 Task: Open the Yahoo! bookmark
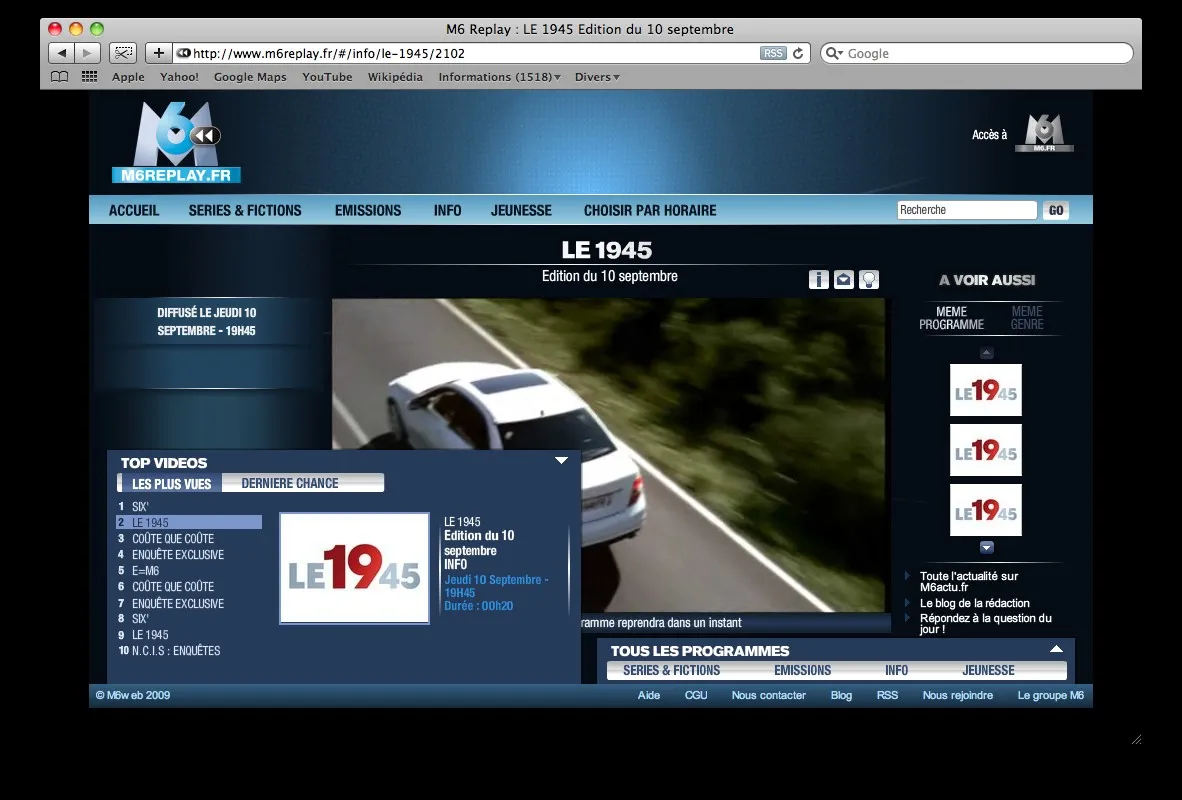[179, 77]
